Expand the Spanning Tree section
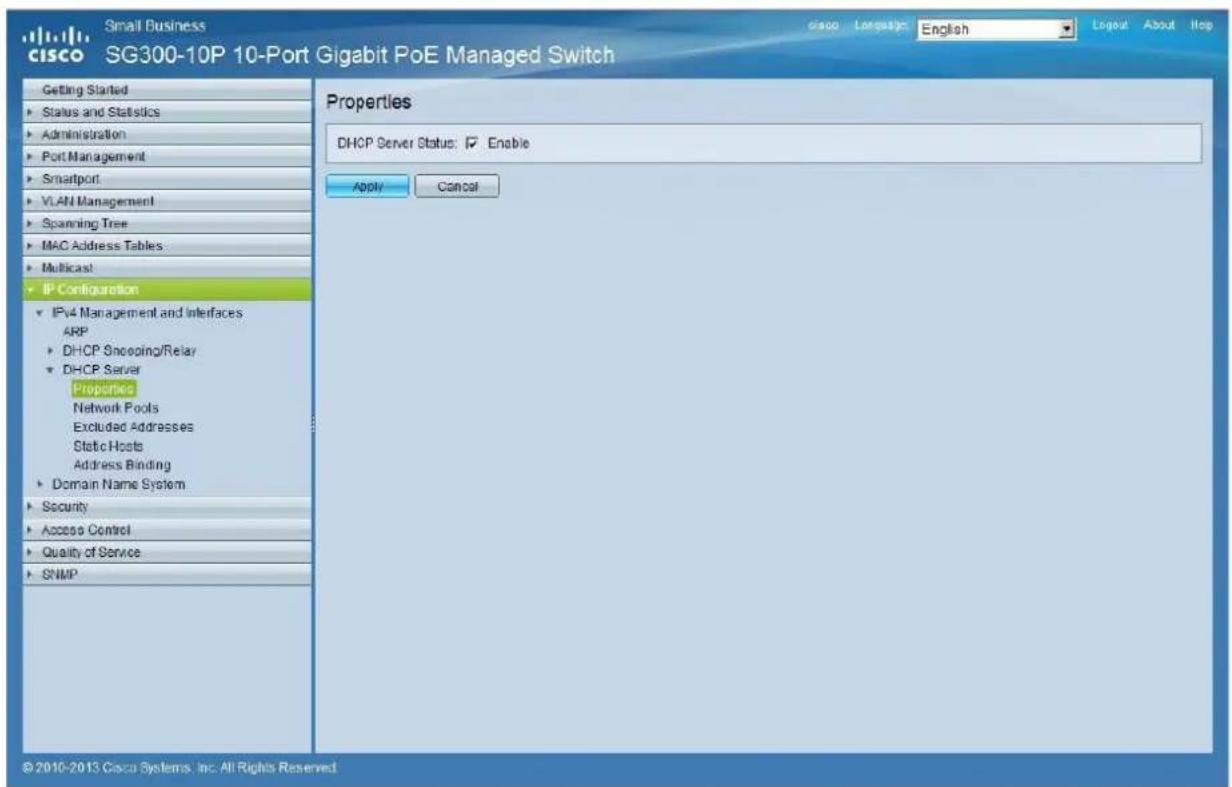The image size is (1232, 787). point(167,223)
